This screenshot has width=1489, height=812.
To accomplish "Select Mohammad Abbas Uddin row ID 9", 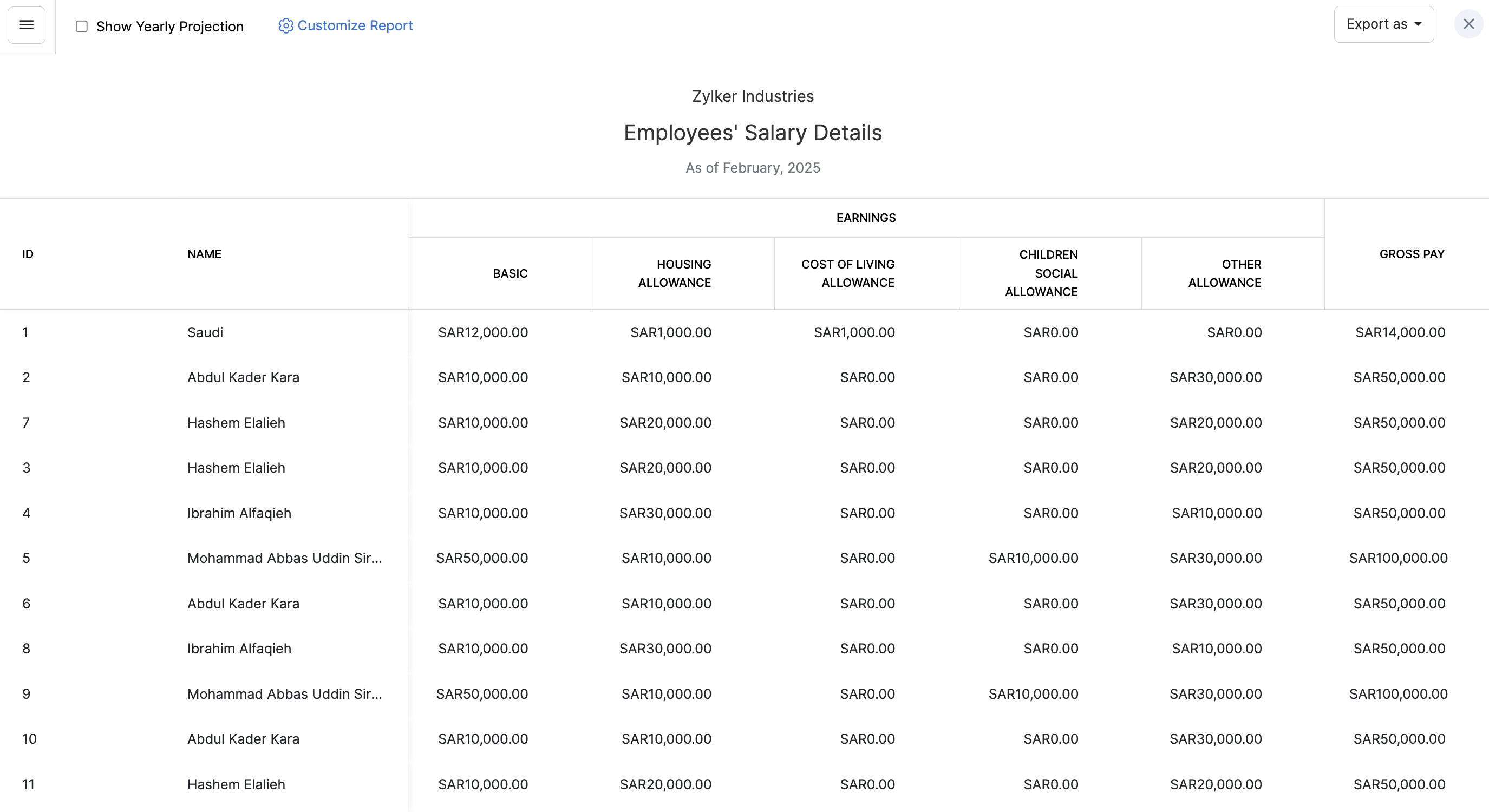I will pos(284,694).
